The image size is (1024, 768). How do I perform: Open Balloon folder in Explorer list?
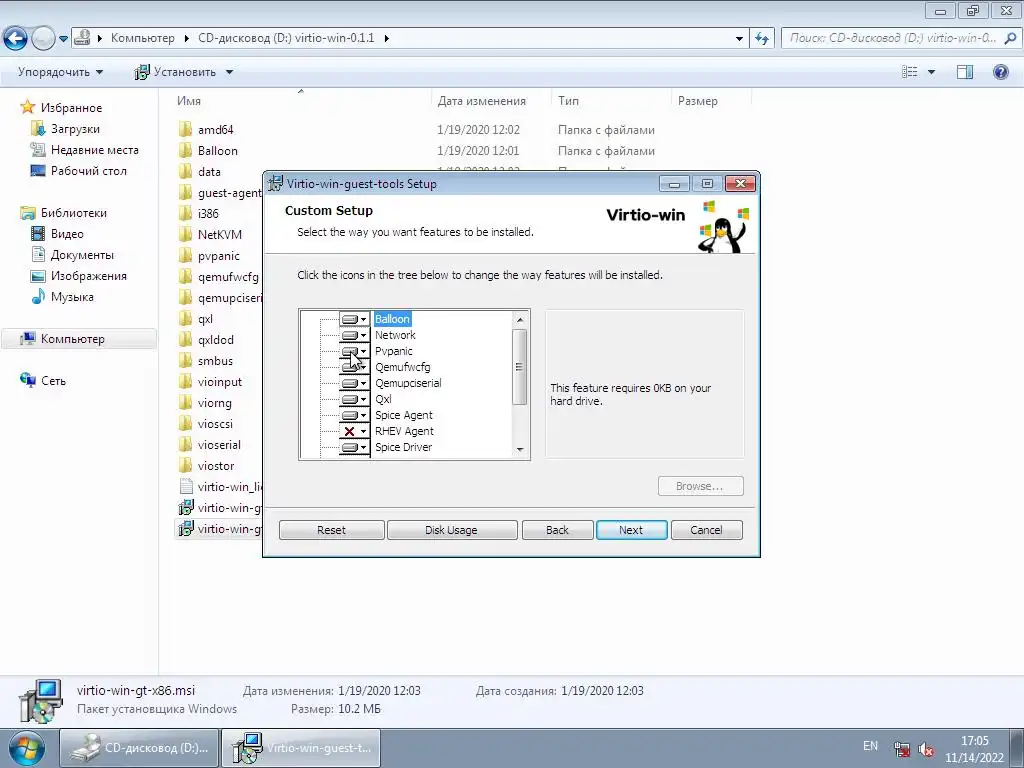click(x=217, y=151)
